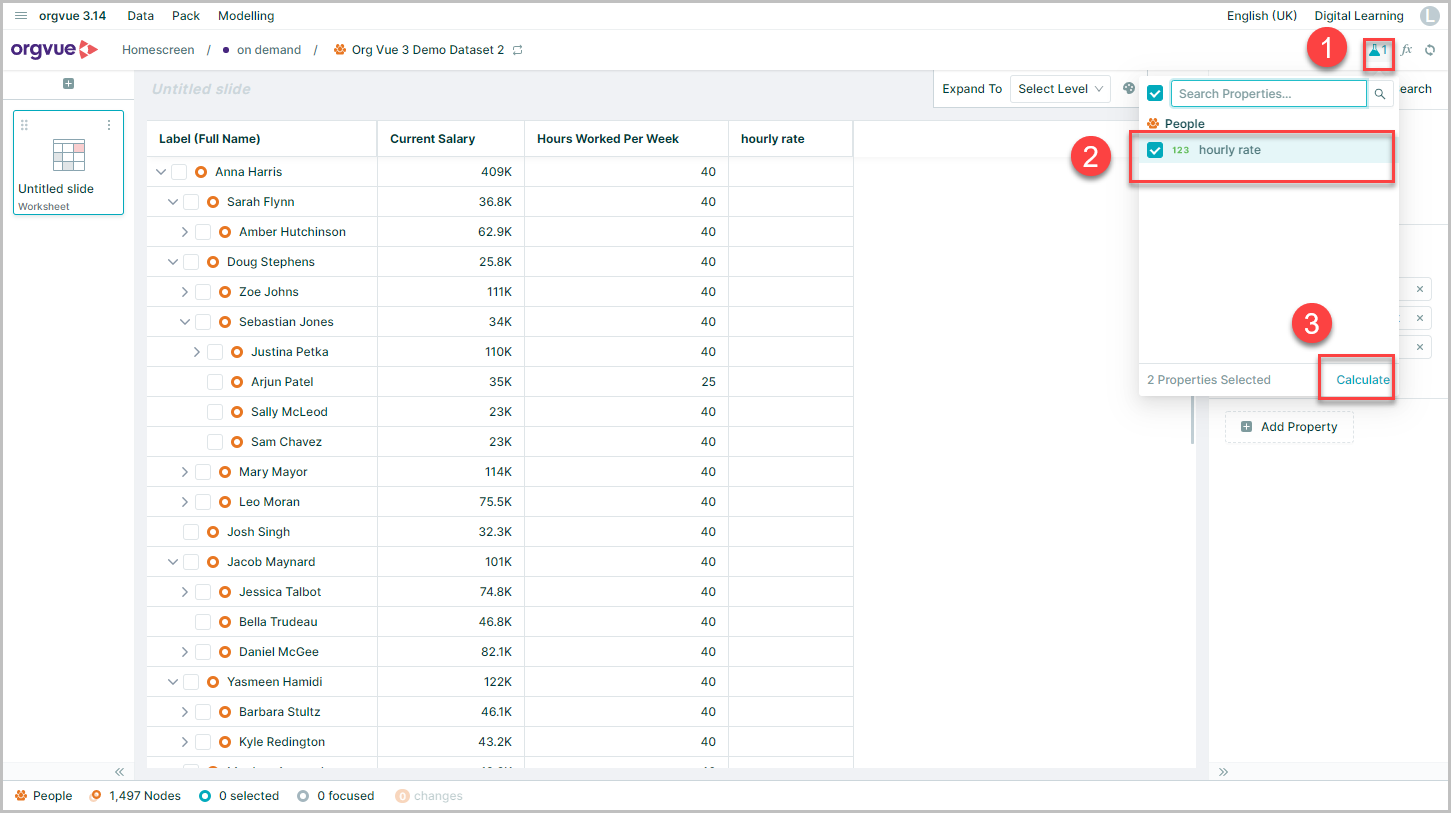1451x813 pixels.
Task: Open Untitled slide three-dot options menu
Action: (109, 125)
